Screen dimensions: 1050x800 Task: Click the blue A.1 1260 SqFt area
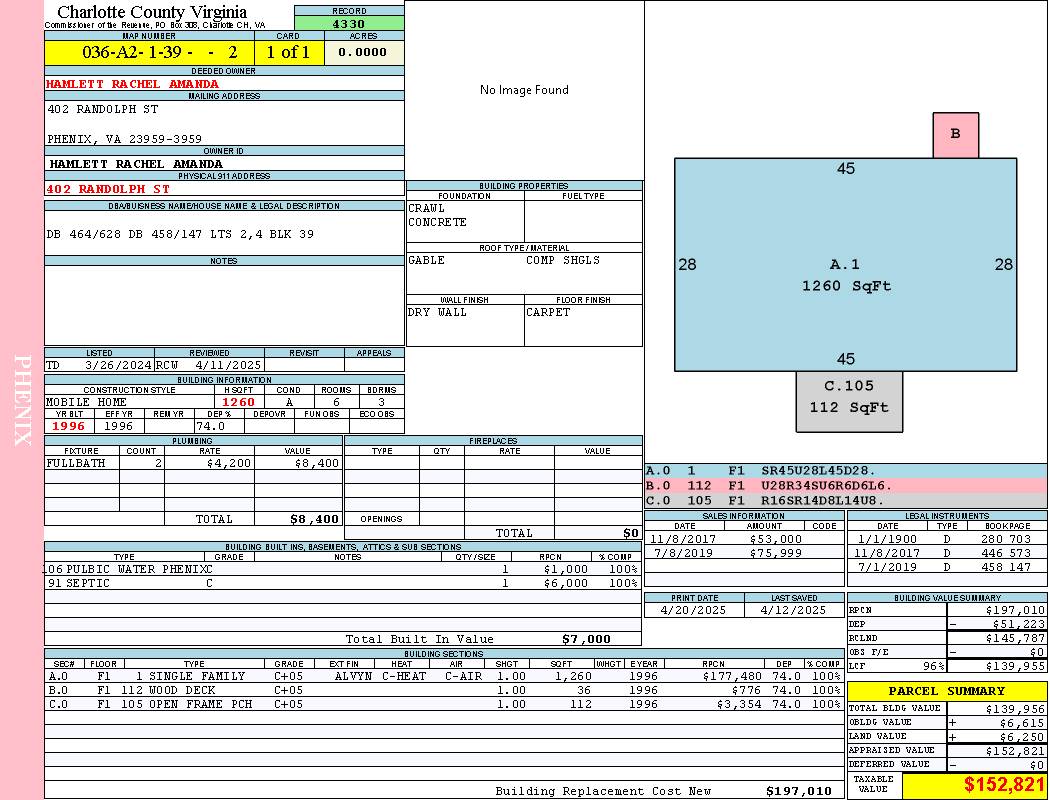click(x=845, y=275)
